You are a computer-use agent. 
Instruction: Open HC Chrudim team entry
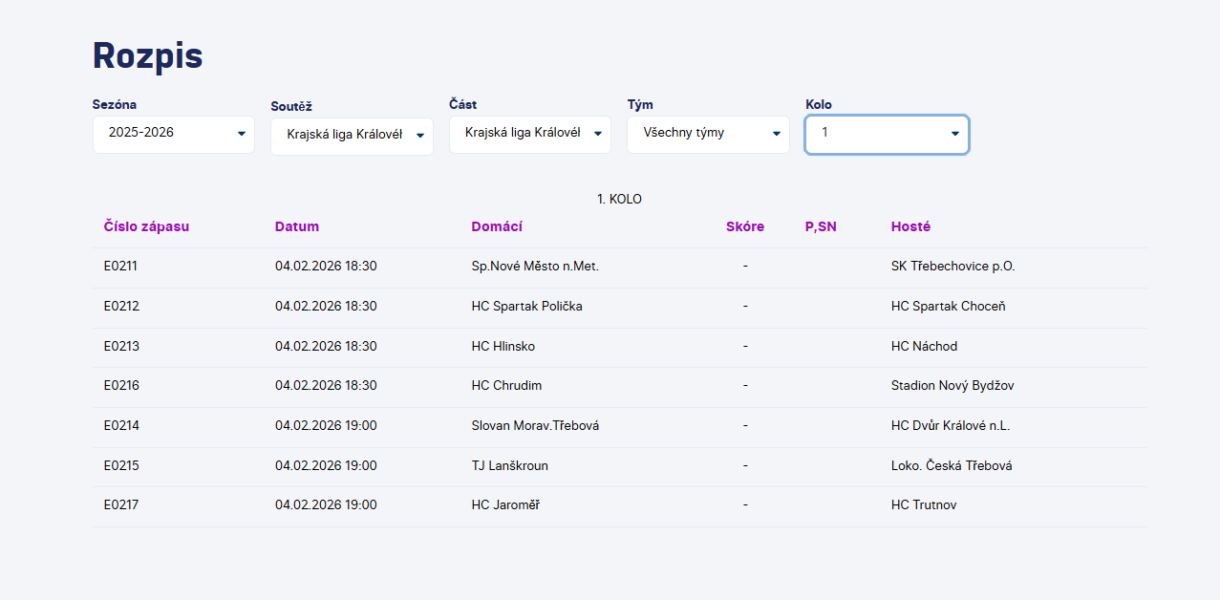(x=506, y=386)
